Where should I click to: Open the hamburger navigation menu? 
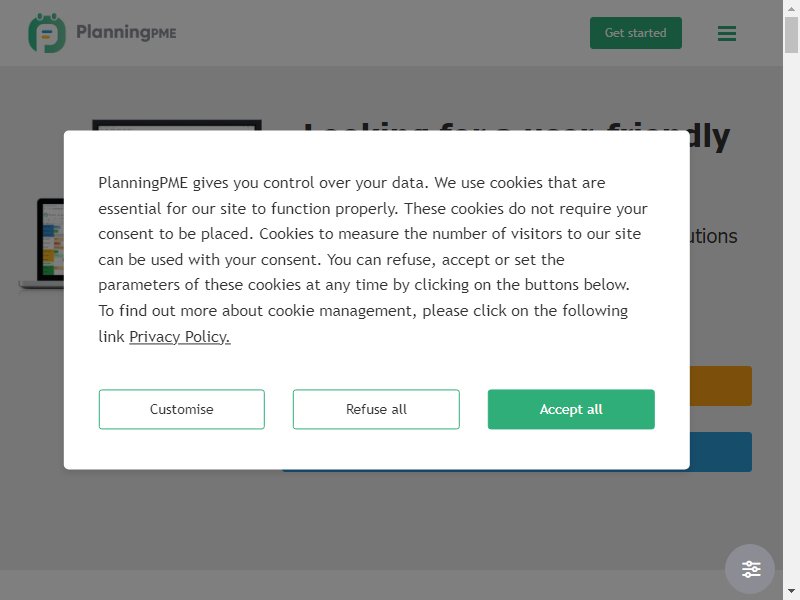coord(727,34)
